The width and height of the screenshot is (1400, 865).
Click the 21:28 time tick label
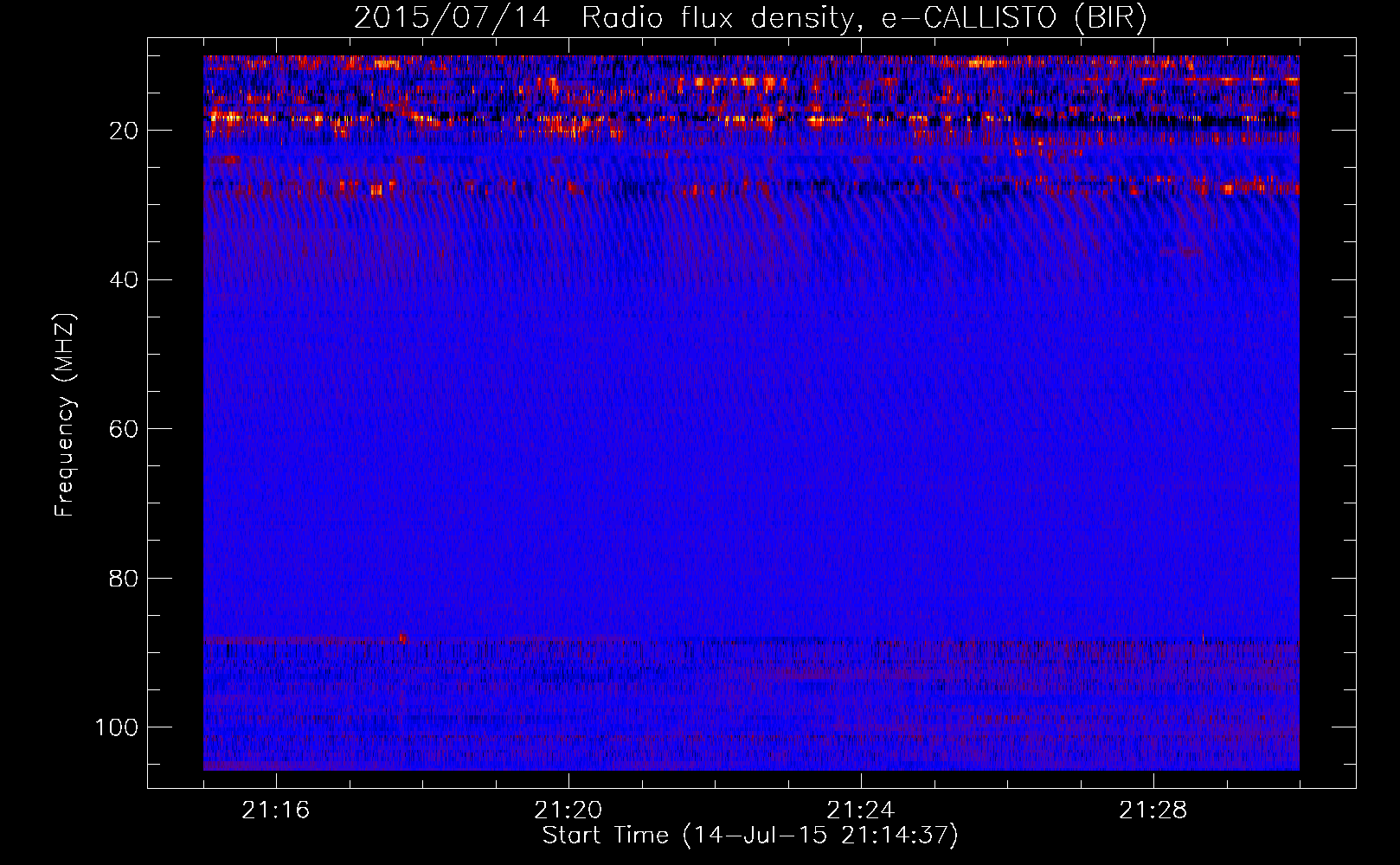pyautogui.click(x=1153, y=811)
